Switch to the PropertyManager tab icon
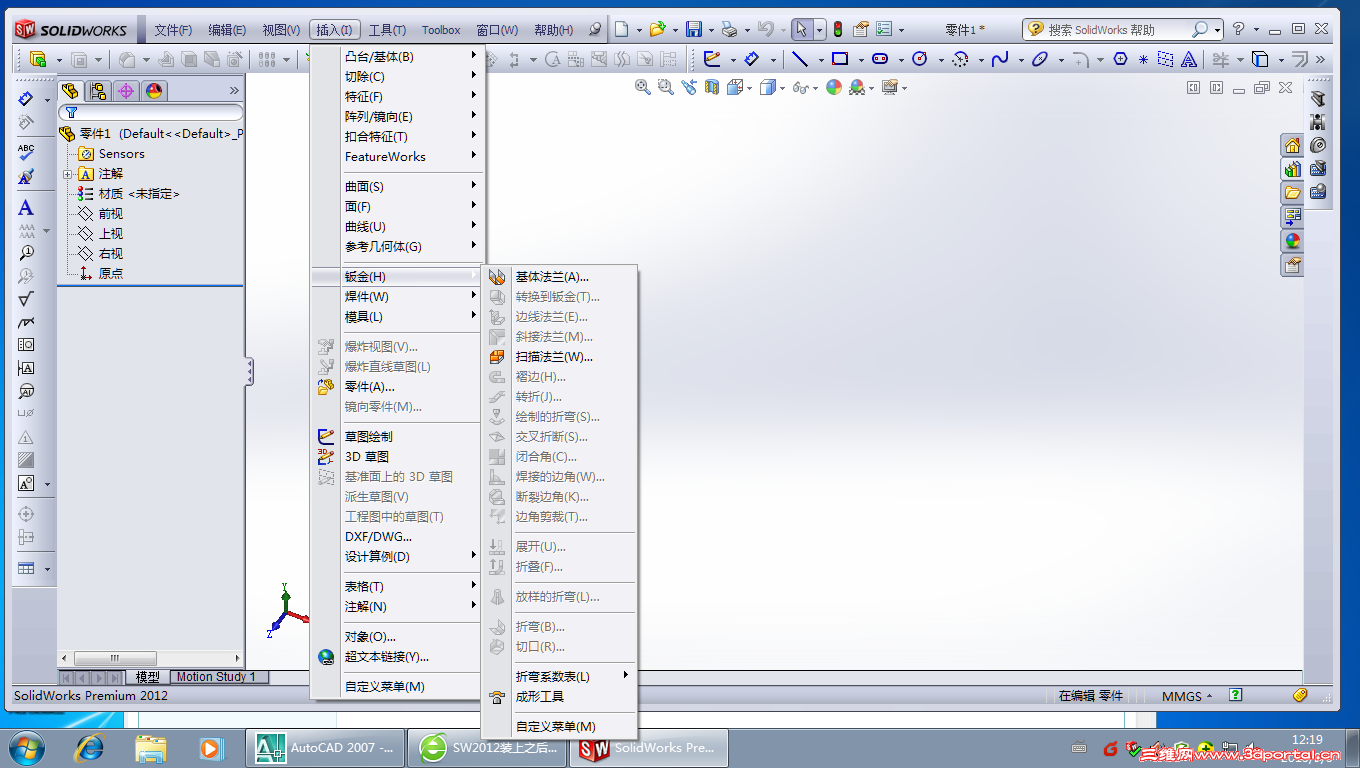The width and height of the screenshot is (1360, 768). coord(98,91)
